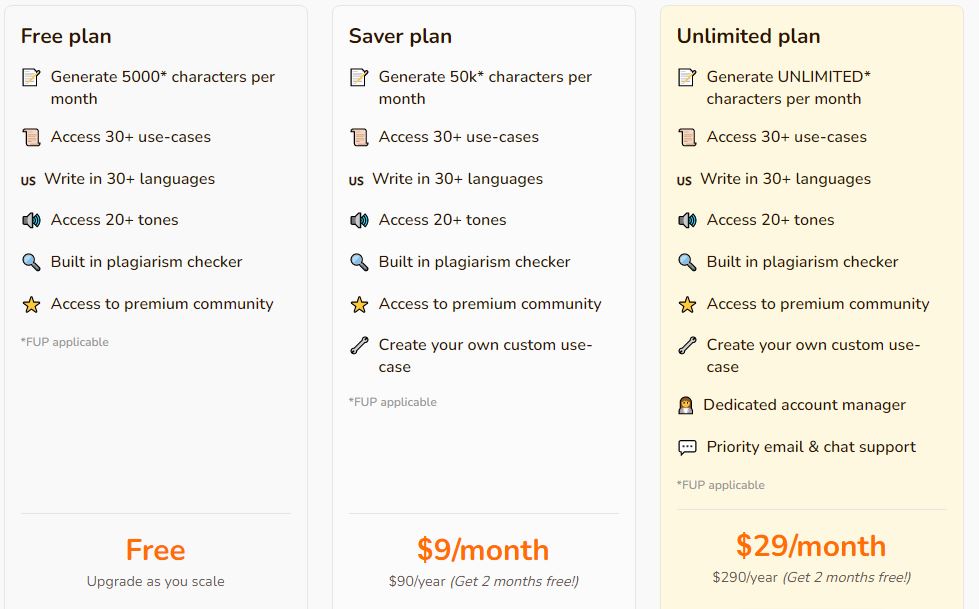Click the magnifier icon in Free plan
Screen dimensions: 979x609
(31, 262)
